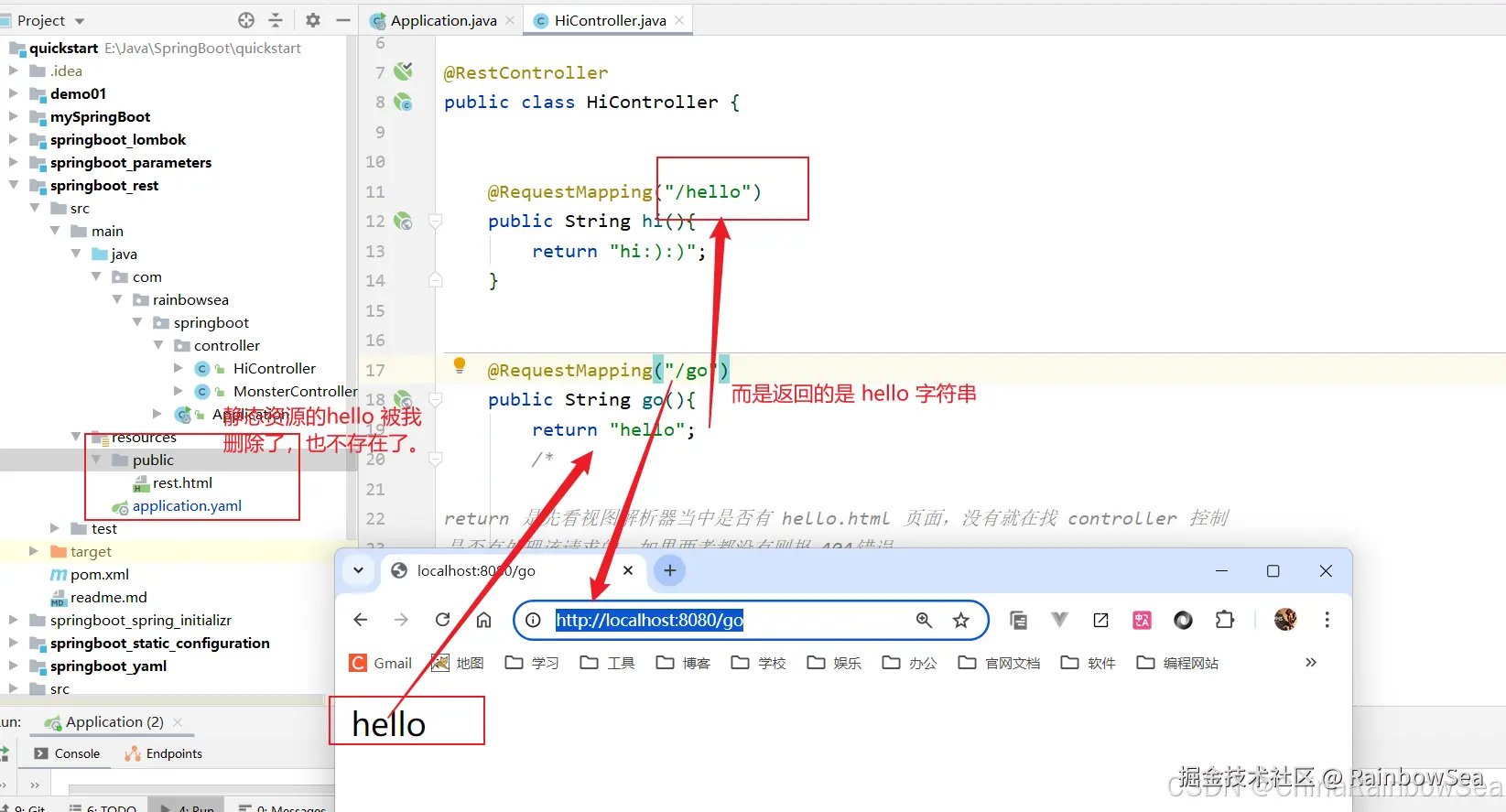Open the 编程网站 bookmark folder
Viewport: 1506px width, 812px height.
pos(1177,663)
